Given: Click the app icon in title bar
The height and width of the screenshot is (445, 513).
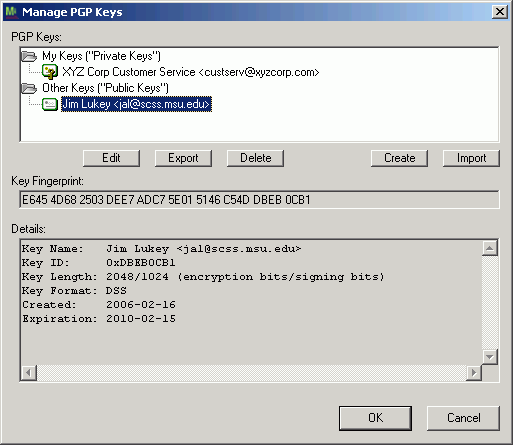Looking at the screenshot, I should (x=12, y=12).
